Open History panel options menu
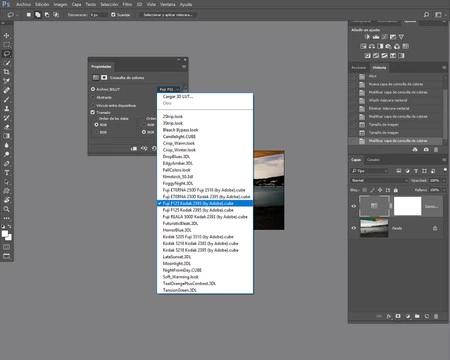The image size is (450, 360). tap(444, 68)
